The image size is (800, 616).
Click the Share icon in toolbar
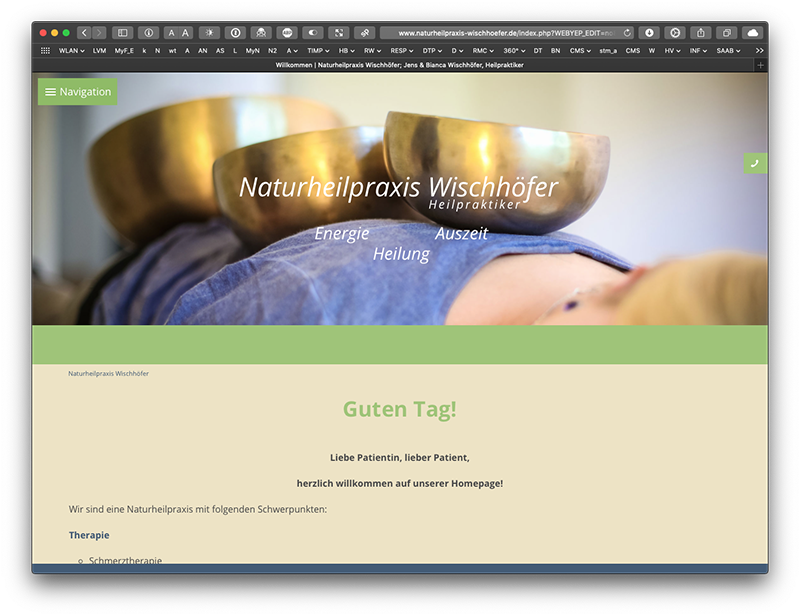point(701,33)
